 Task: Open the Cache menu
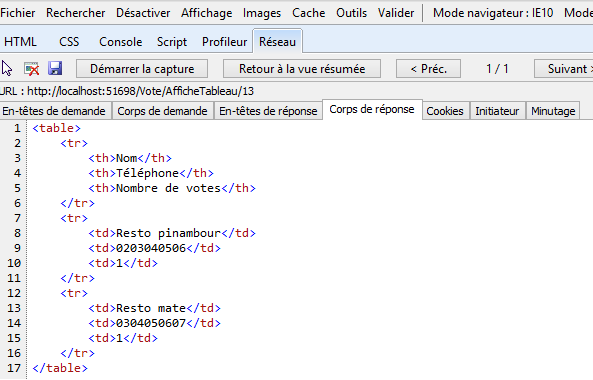click(309, 13)
